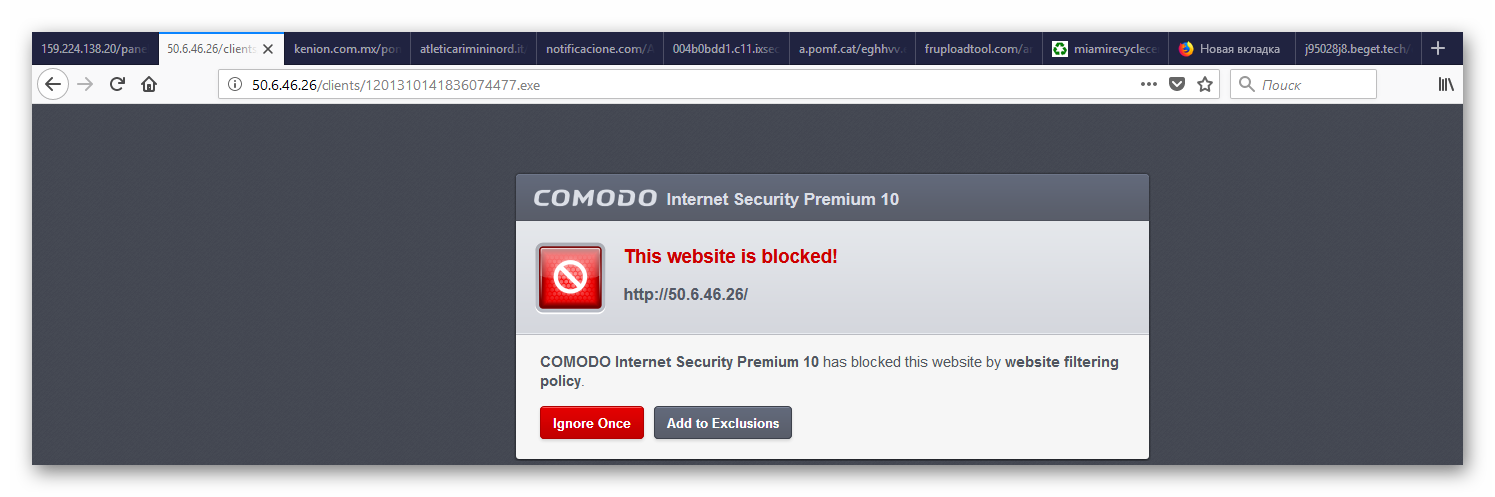The width and height of the screenshot is (1495, 497).
Task: Show site information for 50.6.46.26
Action: click(235, 85)
